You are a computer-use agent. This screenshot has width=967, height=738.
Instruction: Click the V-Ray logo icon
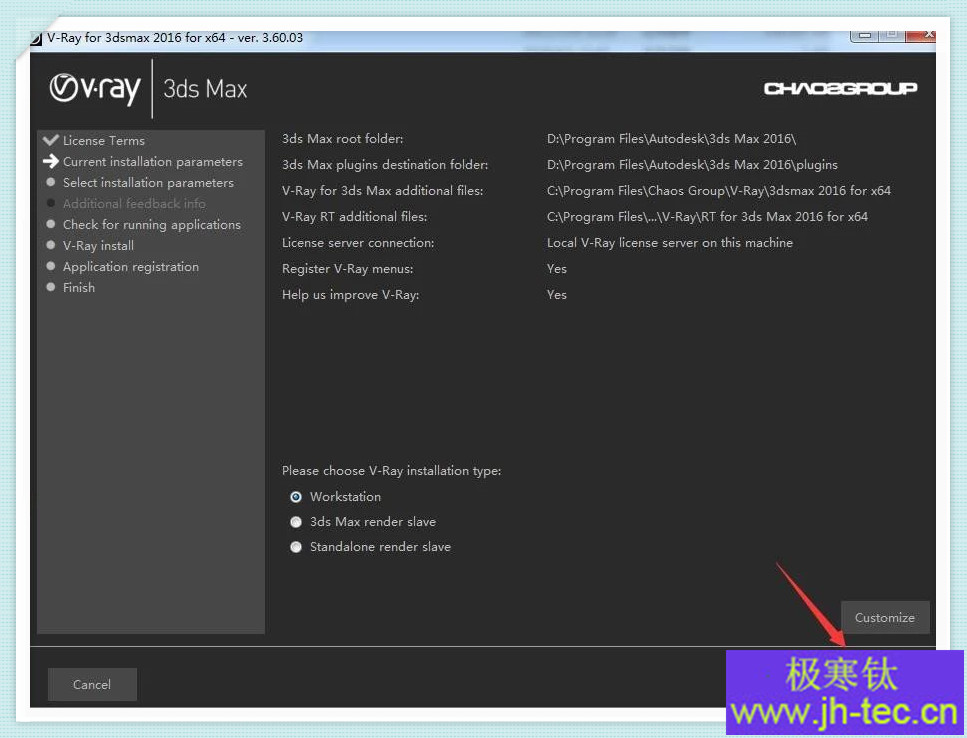(95, 89)
